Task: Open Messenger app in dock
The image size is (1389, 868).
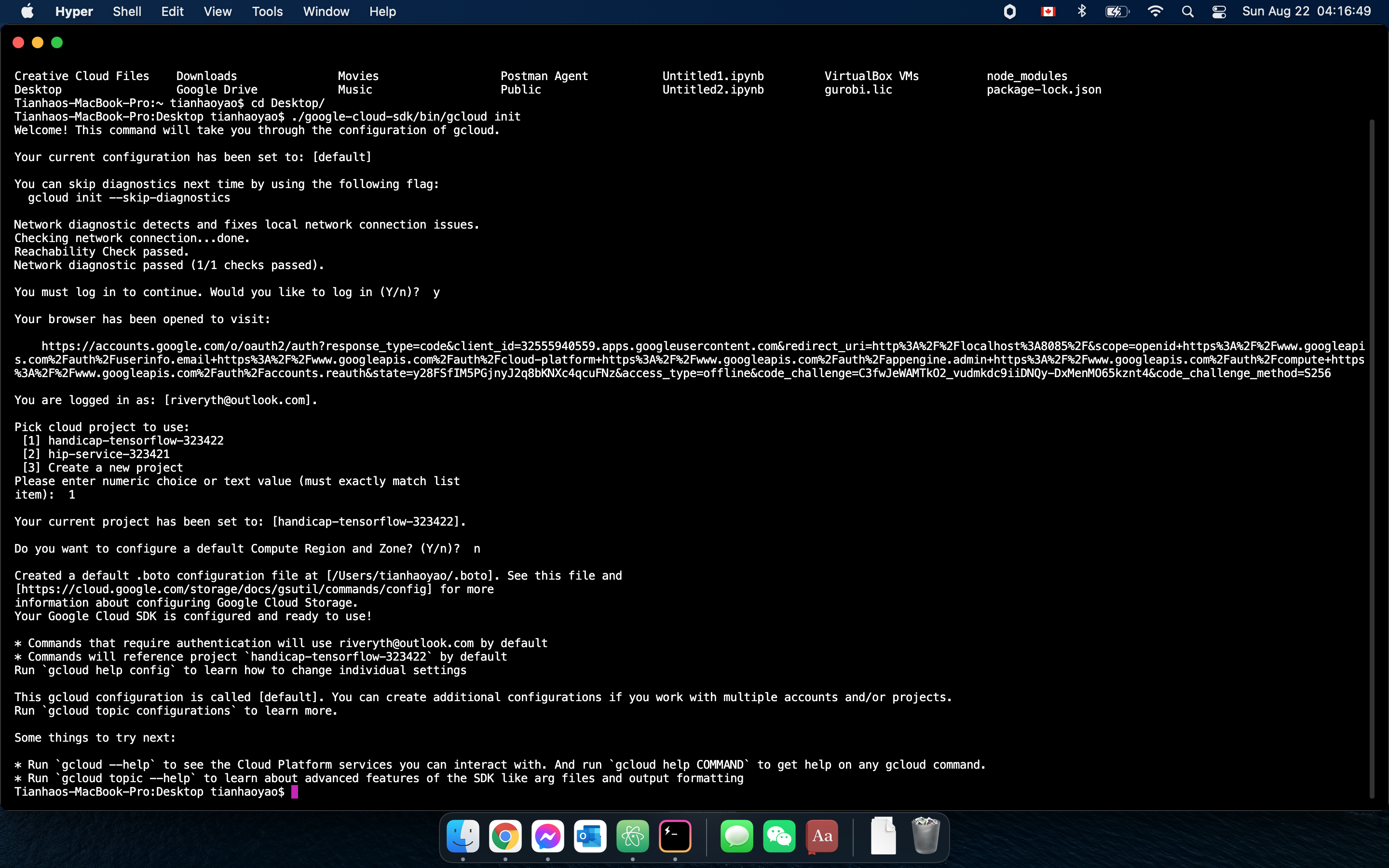Action: [x=547, y=837]
